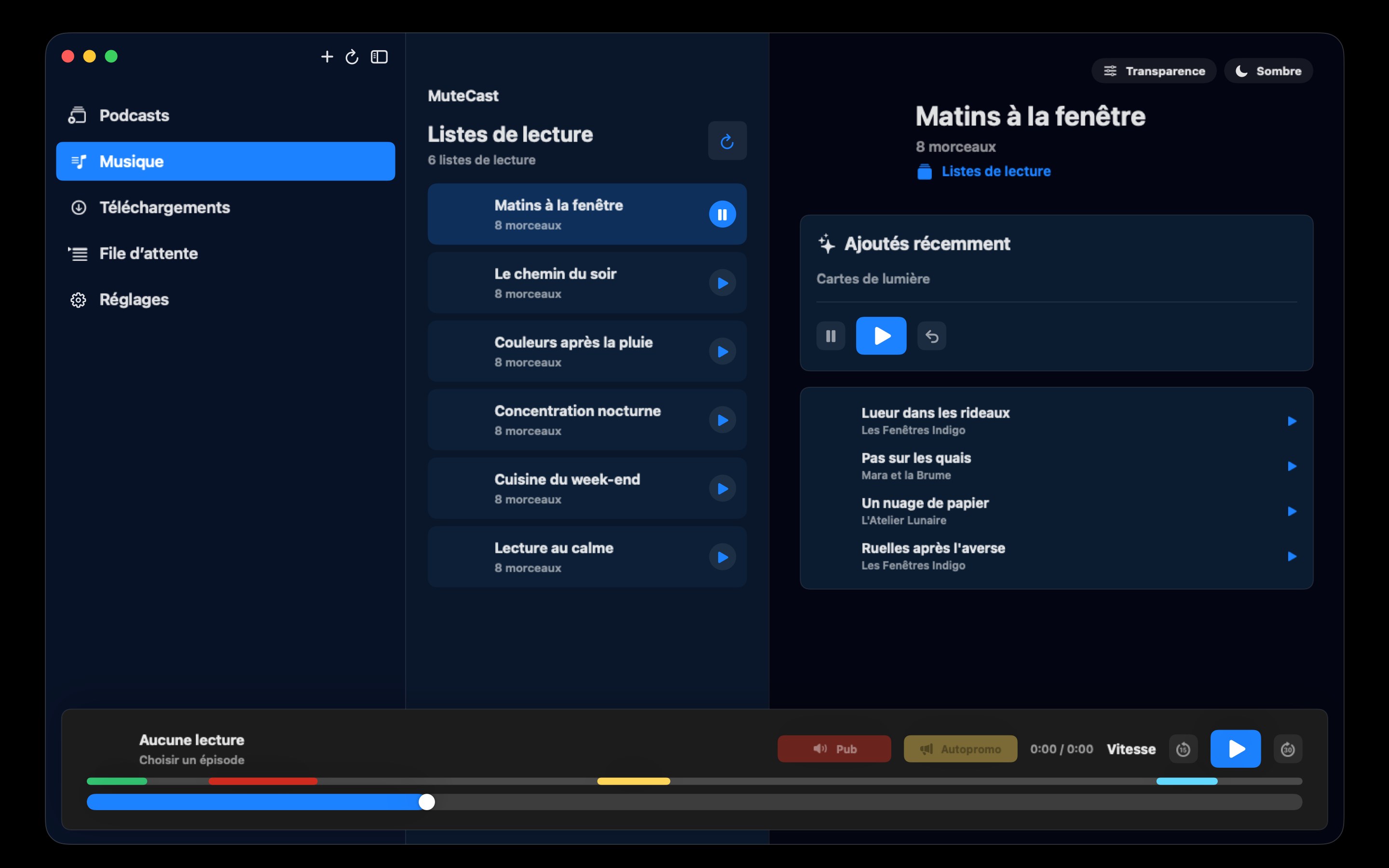The width and height of the screenshot is (1389, 868).
Task: Open the Transparence settings
Action: [1154, 70]
